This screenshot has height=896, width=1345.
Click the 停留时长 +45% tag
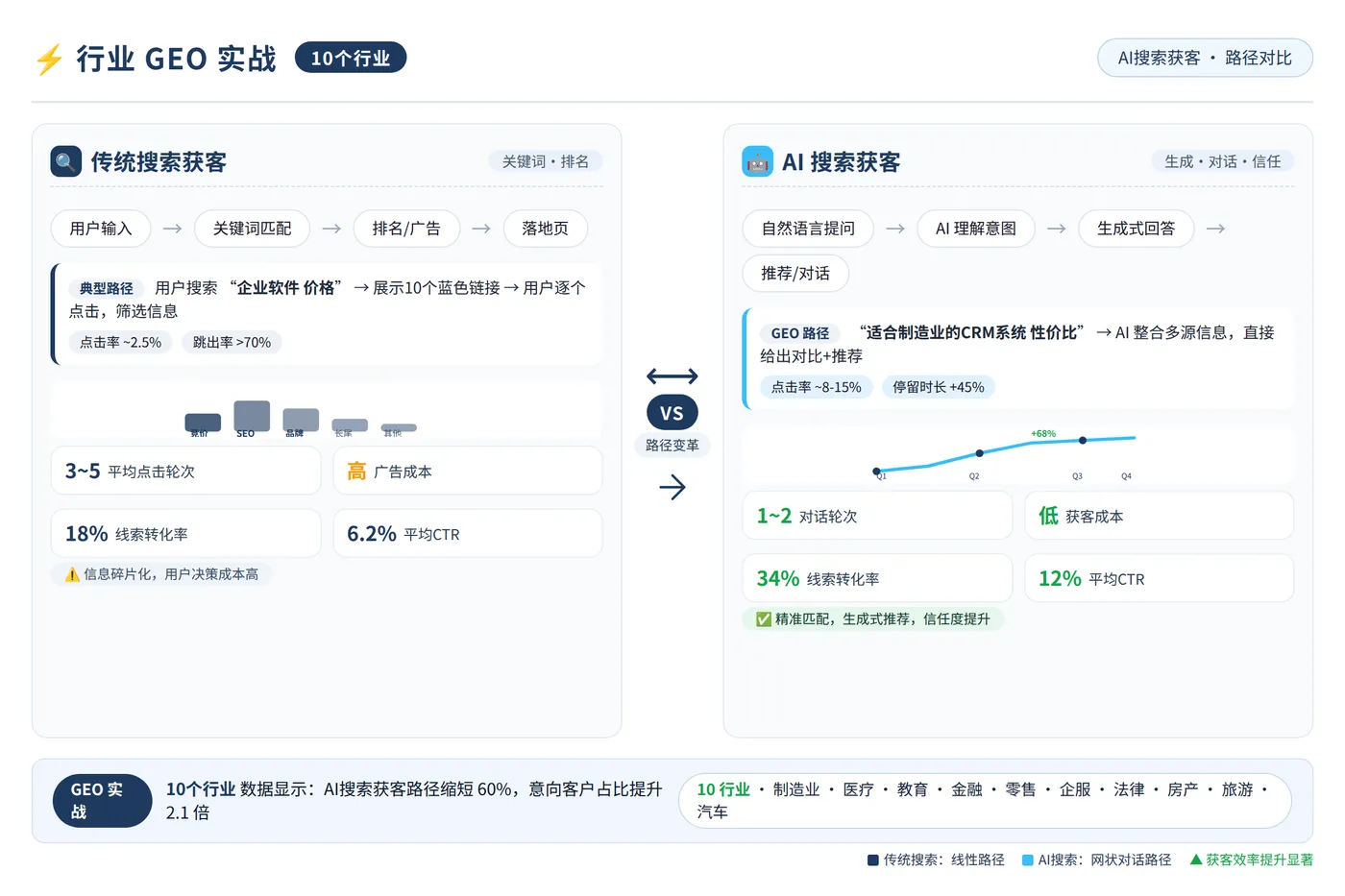(x=938, y=388)
